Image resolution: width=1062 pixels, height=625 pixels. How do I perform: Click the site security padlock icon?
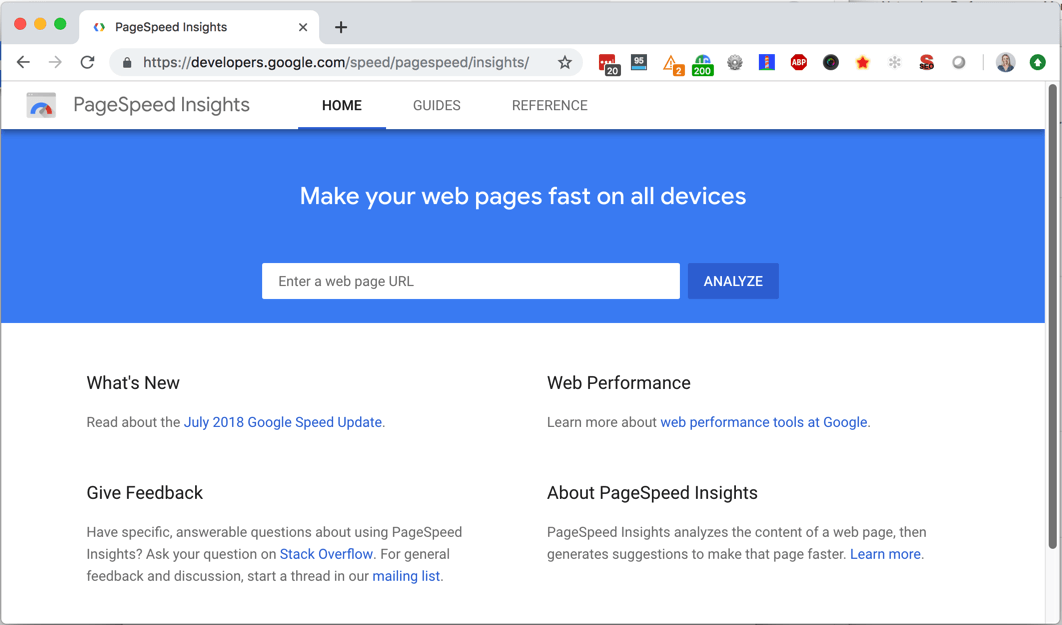pos(126,62)
